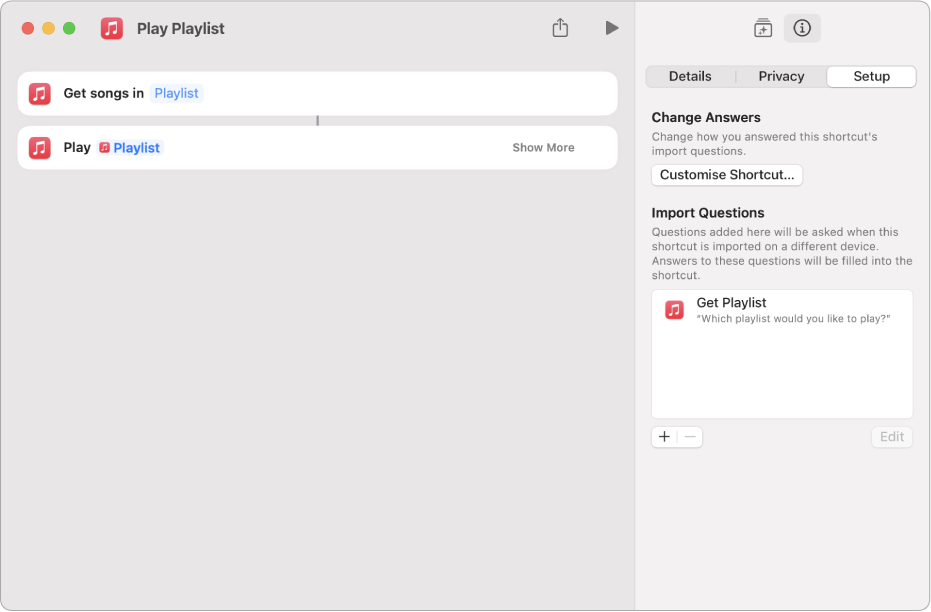Click the Play Playlist shortcut title
The width and height of the screenshot is (931, 612).
180,28
